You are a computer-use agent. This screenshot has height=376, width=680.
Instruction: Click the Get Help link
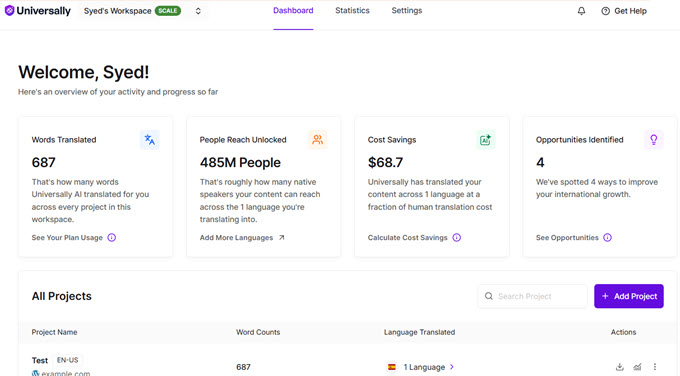coord(630,11)
